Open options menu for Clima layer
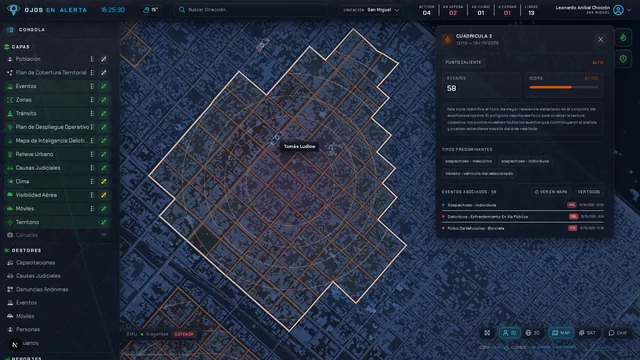Image resolution: width=640 pixels, height=360 pixels. 92,181
